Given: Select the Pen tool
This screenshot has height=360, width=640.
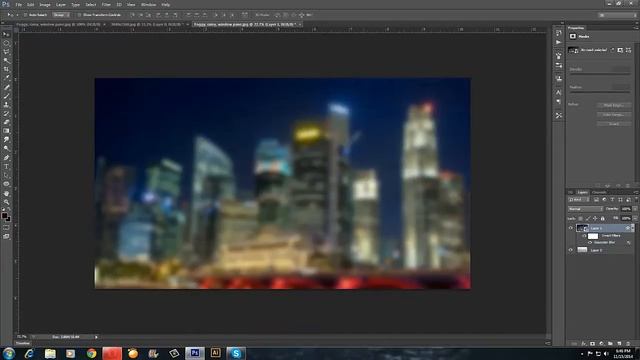Looking at the screenshot, I should click(x=6, y=158).
